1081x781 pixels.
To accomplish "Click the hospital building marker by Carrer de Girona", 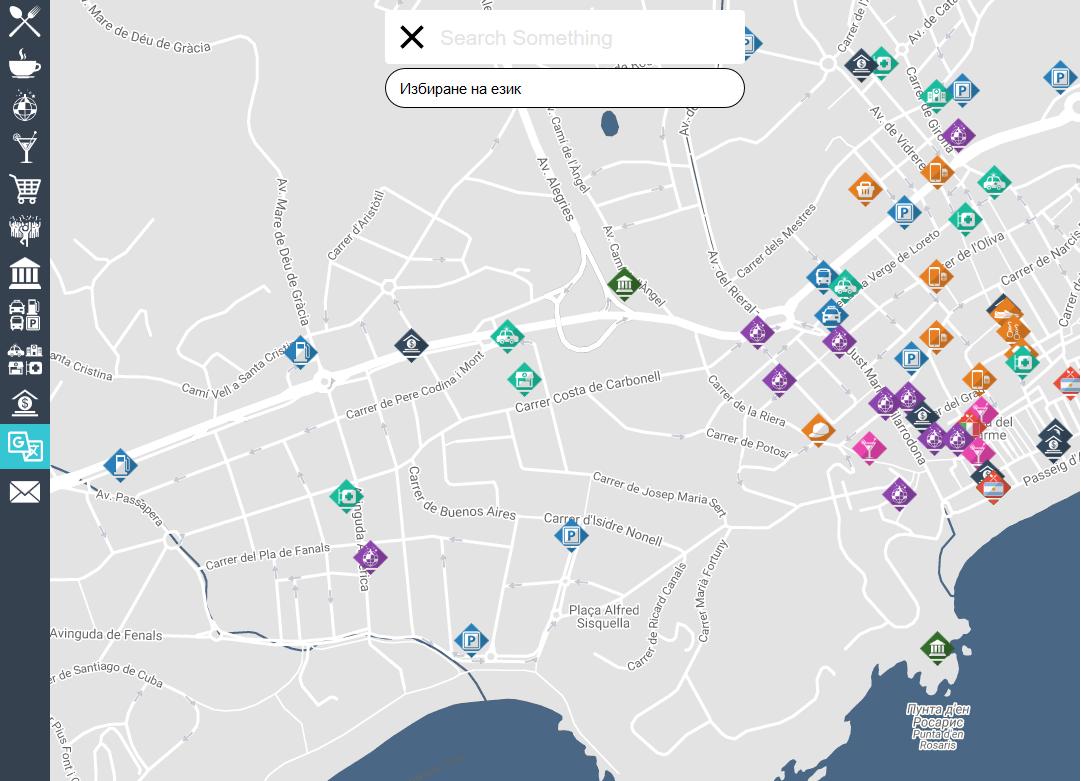I will click(936, 95).
